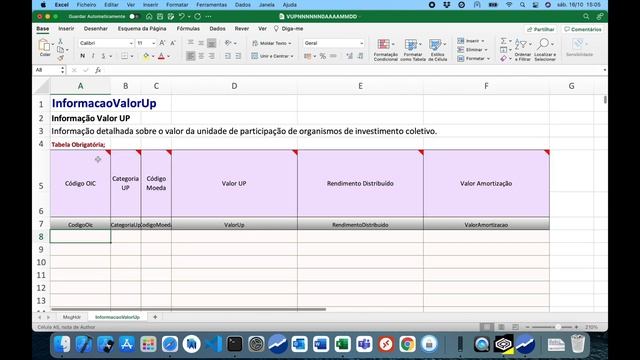Click the Decrease Indent icon
The height and width of the screenshot is (360, 640).
pyautogui.click(x=228, y=56)
